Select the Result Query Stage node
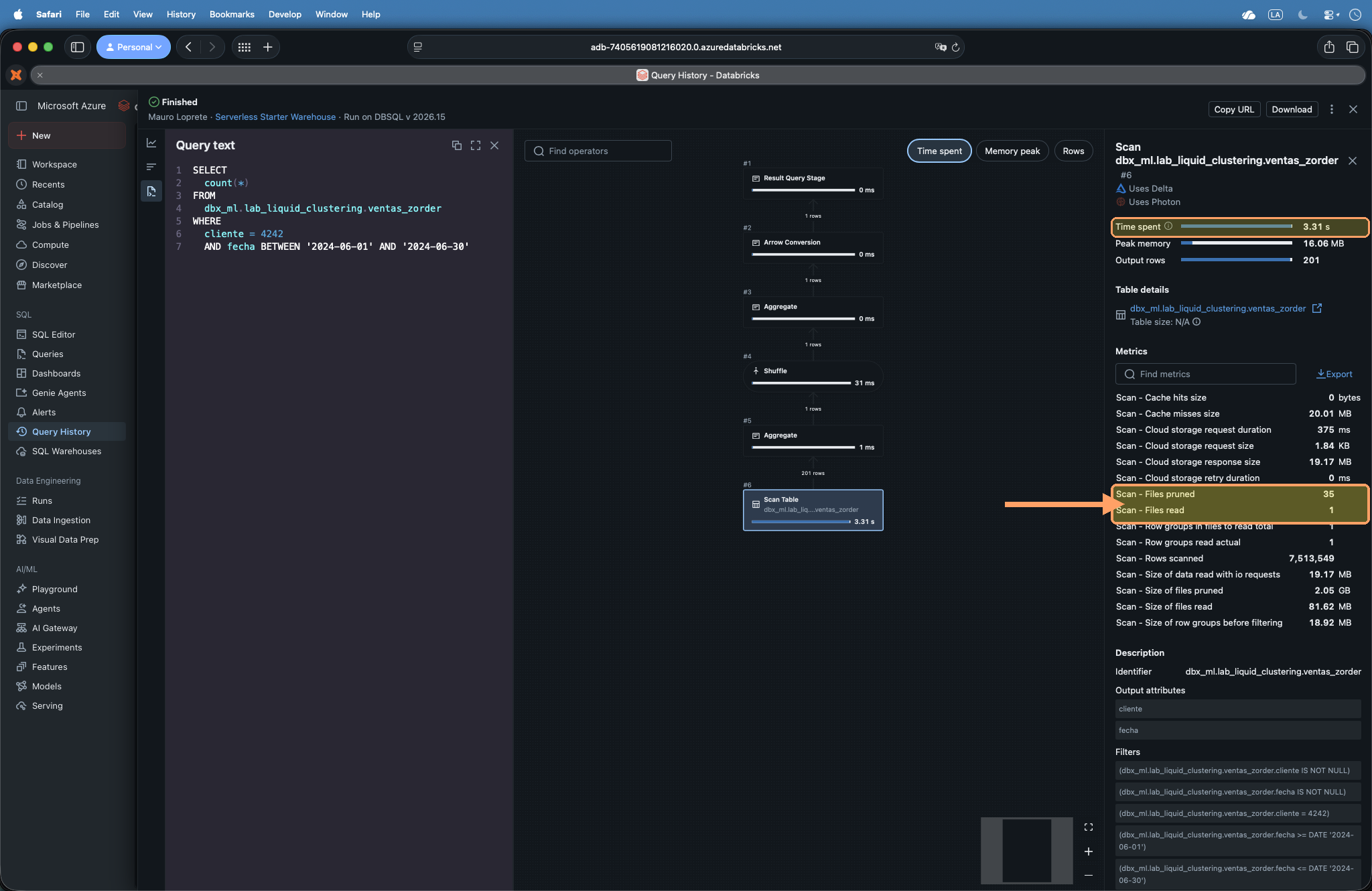 [813, 183]
